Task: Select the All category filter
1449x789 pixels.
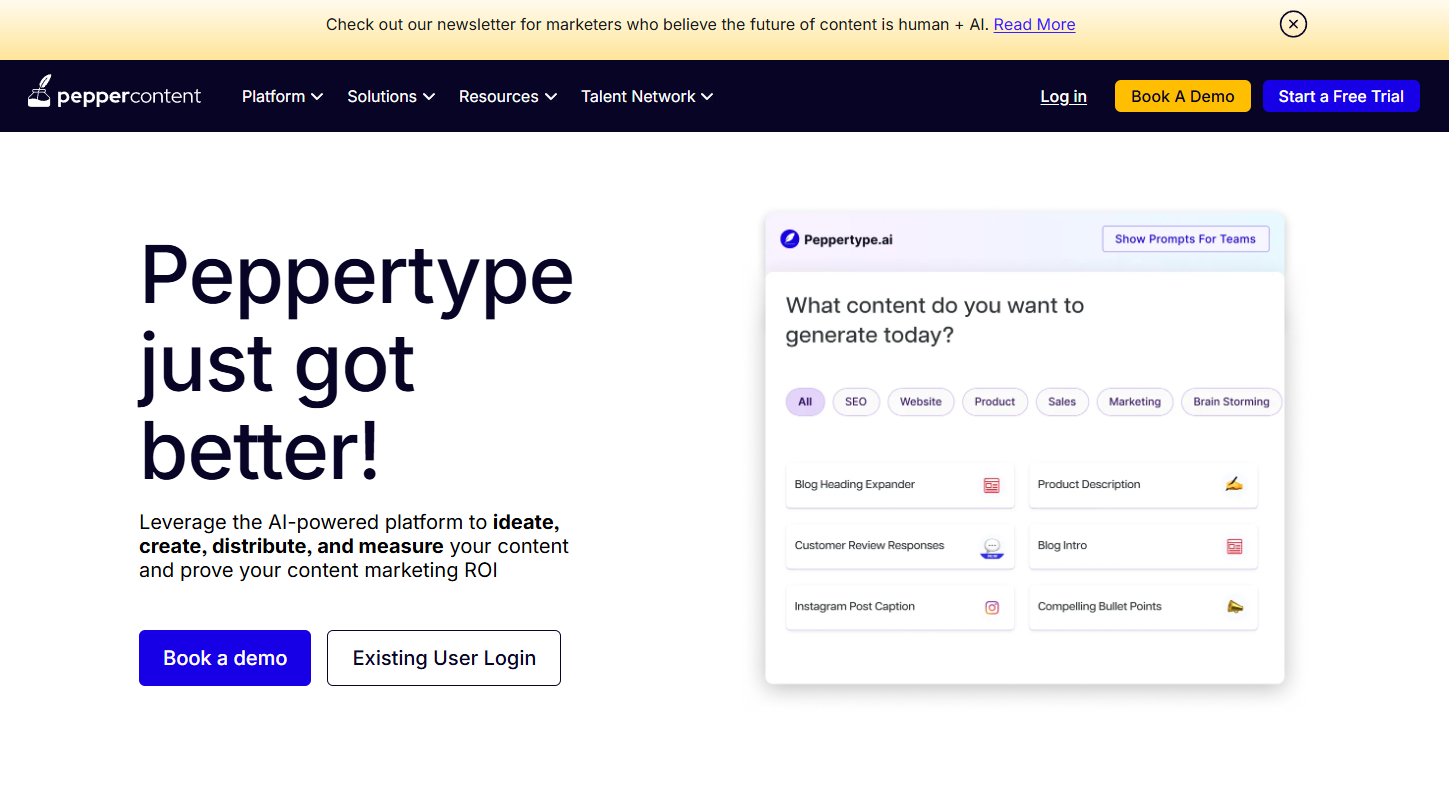Action: point(805,402)
